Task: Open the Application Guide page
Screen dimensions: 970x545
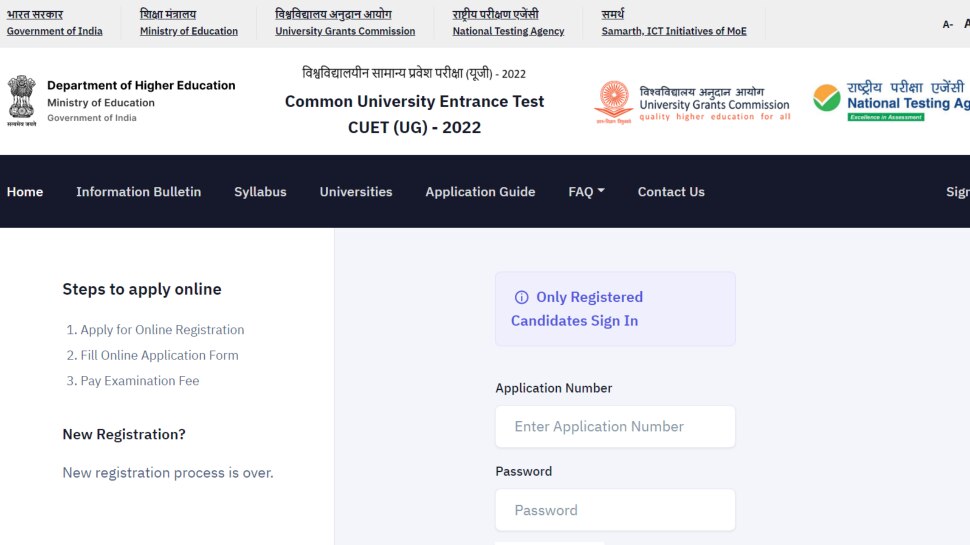Action: click(x=480, y=192)
